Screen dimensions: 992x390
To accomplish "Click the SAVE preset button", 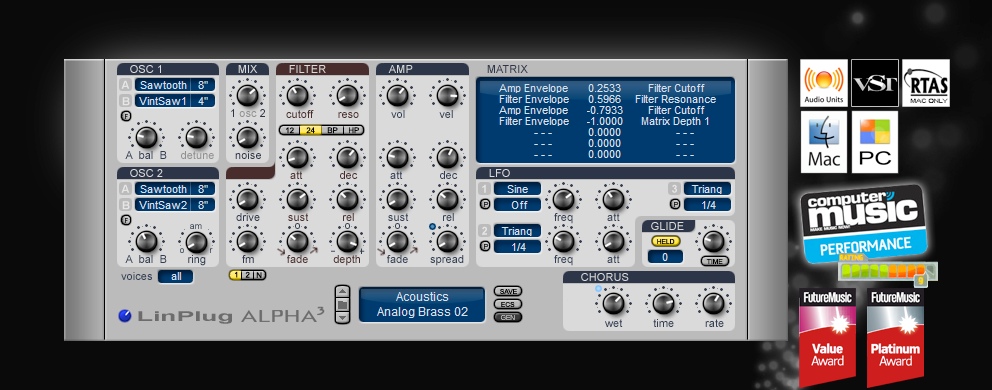I will tap(508, 291).
